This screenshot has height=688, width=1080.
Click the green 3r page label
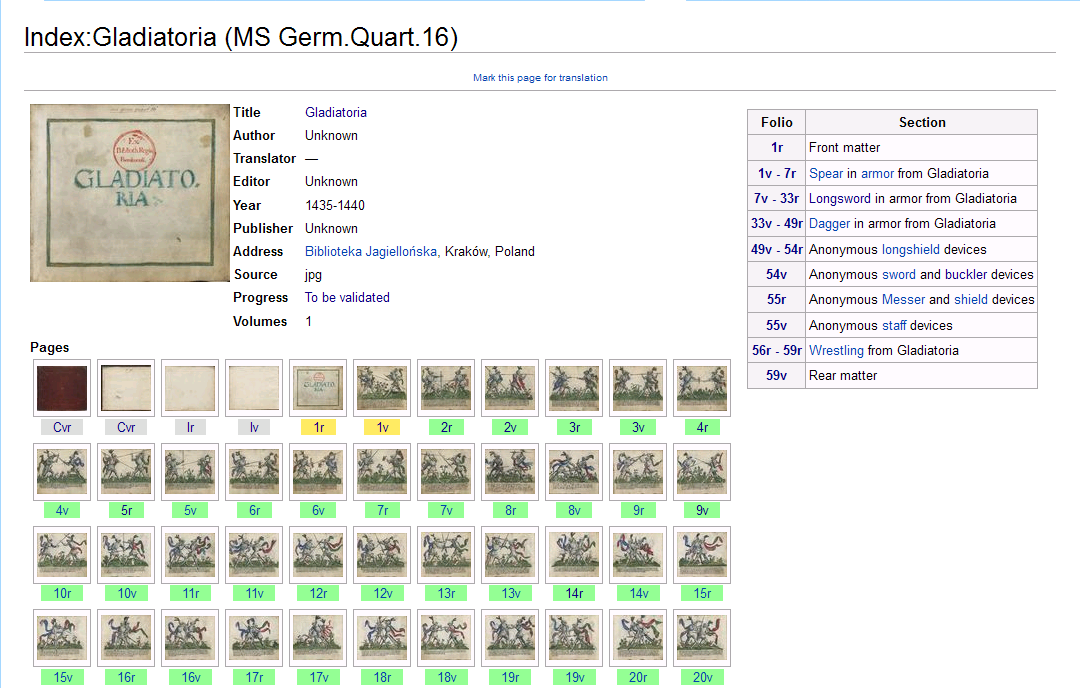point(574,428)
